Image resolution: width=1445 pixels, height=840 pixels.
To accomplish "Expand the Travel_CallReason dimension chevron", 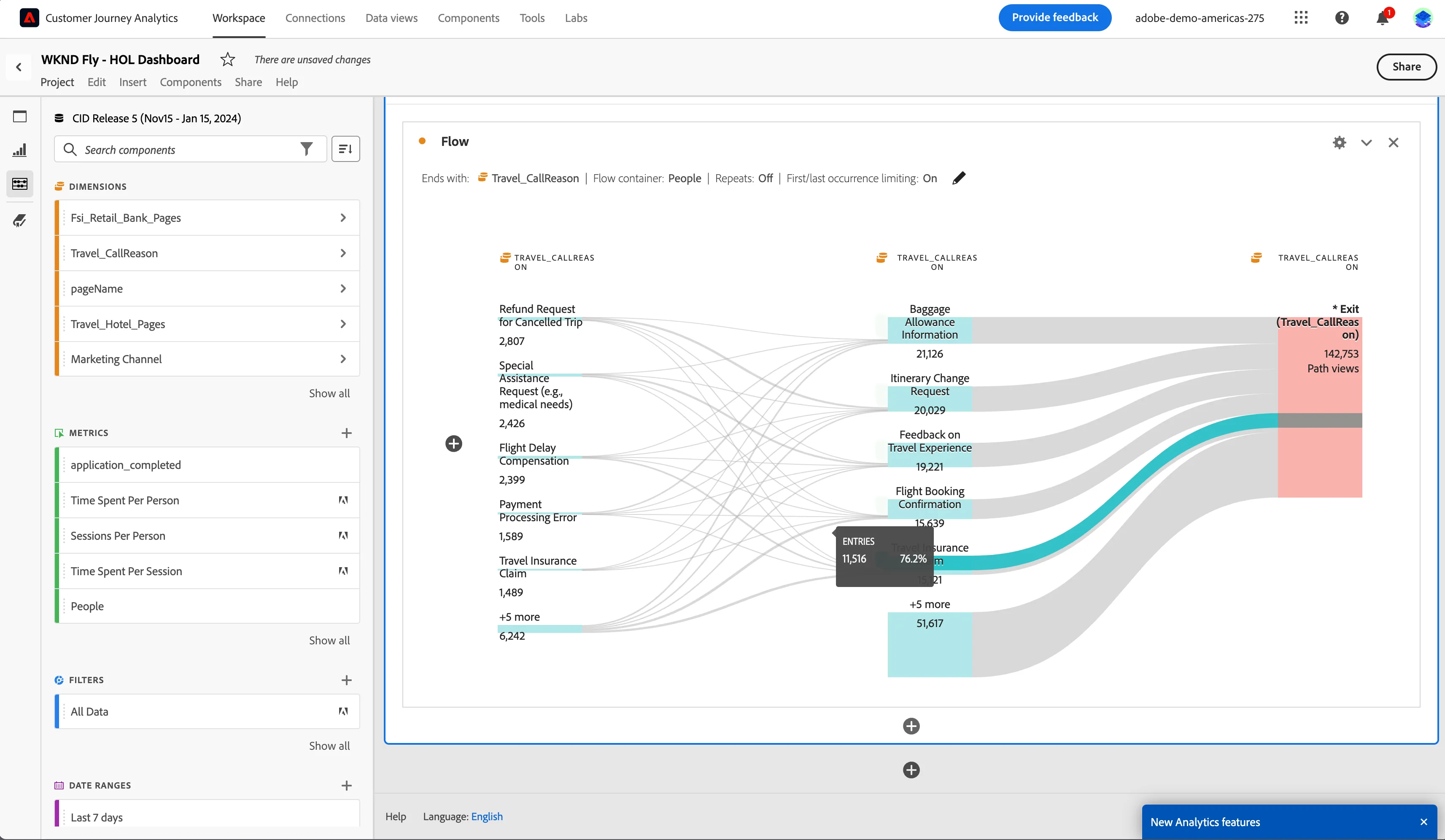I will (343, 253).
